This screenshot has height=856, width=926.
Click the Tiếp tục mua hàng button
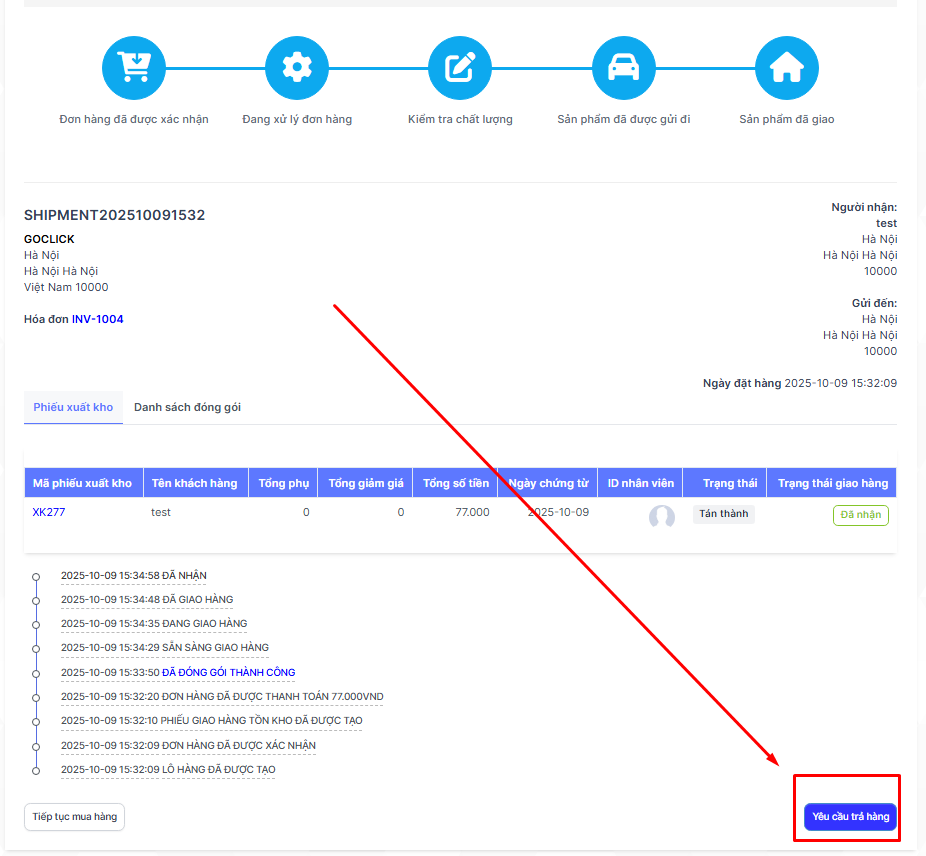[x=74, y=817]
